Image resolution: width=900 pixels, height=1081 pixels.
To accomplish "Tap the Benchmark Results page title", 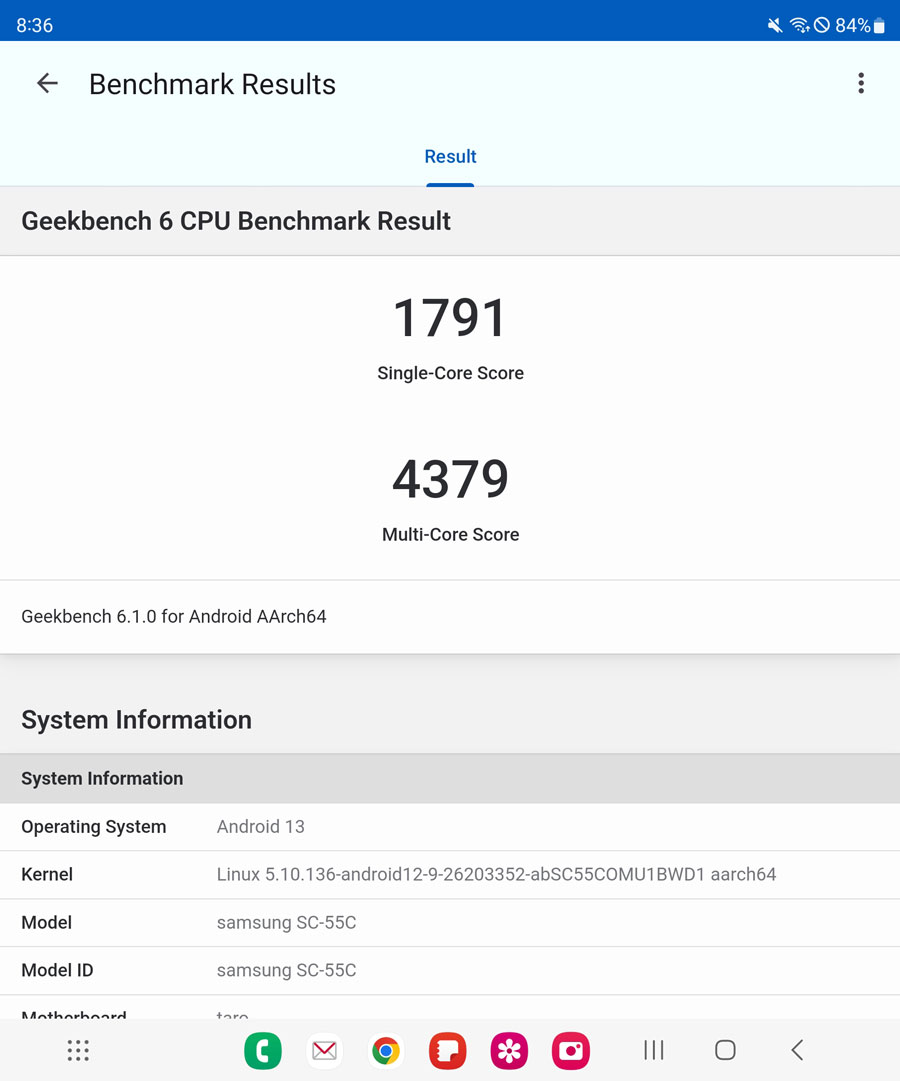I will click(212, 84).
